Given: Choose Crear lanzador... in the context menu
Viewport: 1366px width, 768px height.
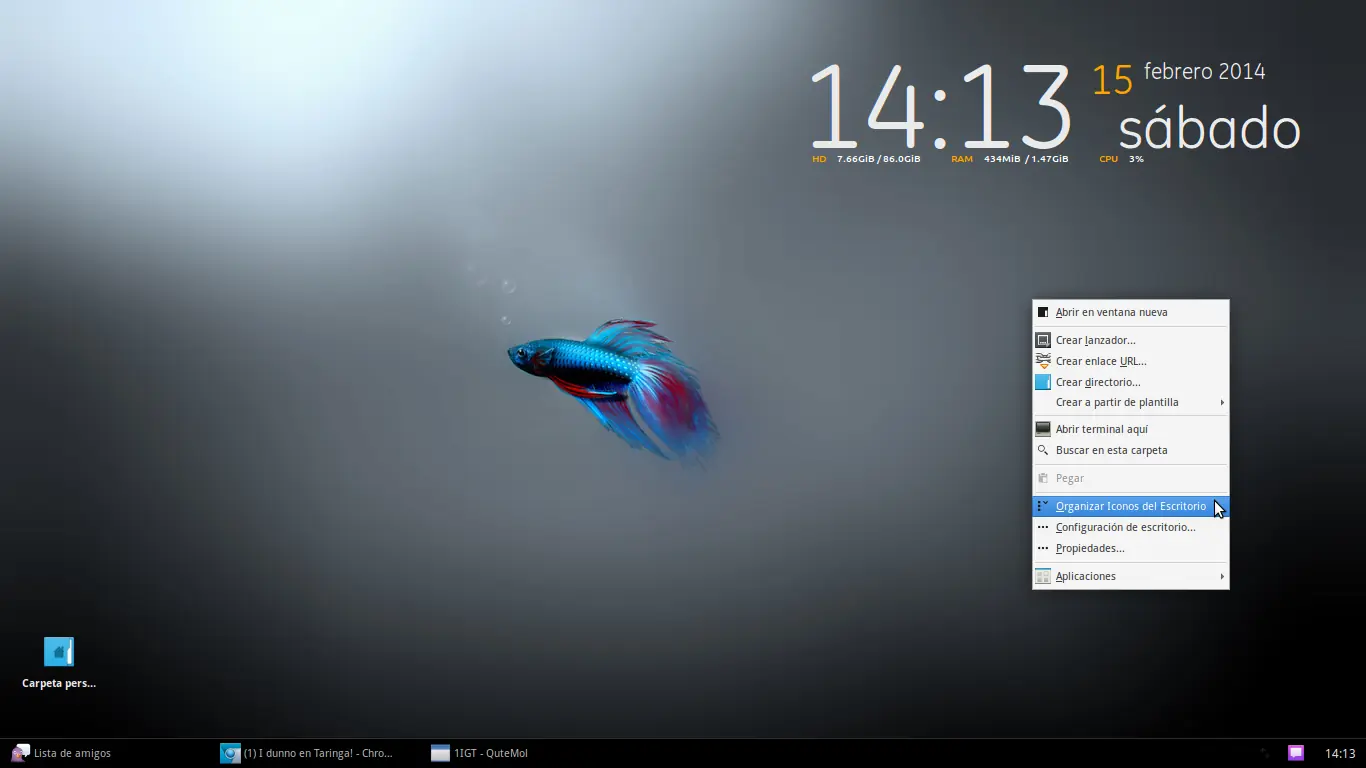Looking at the screenshot, I should (1130, 340).
